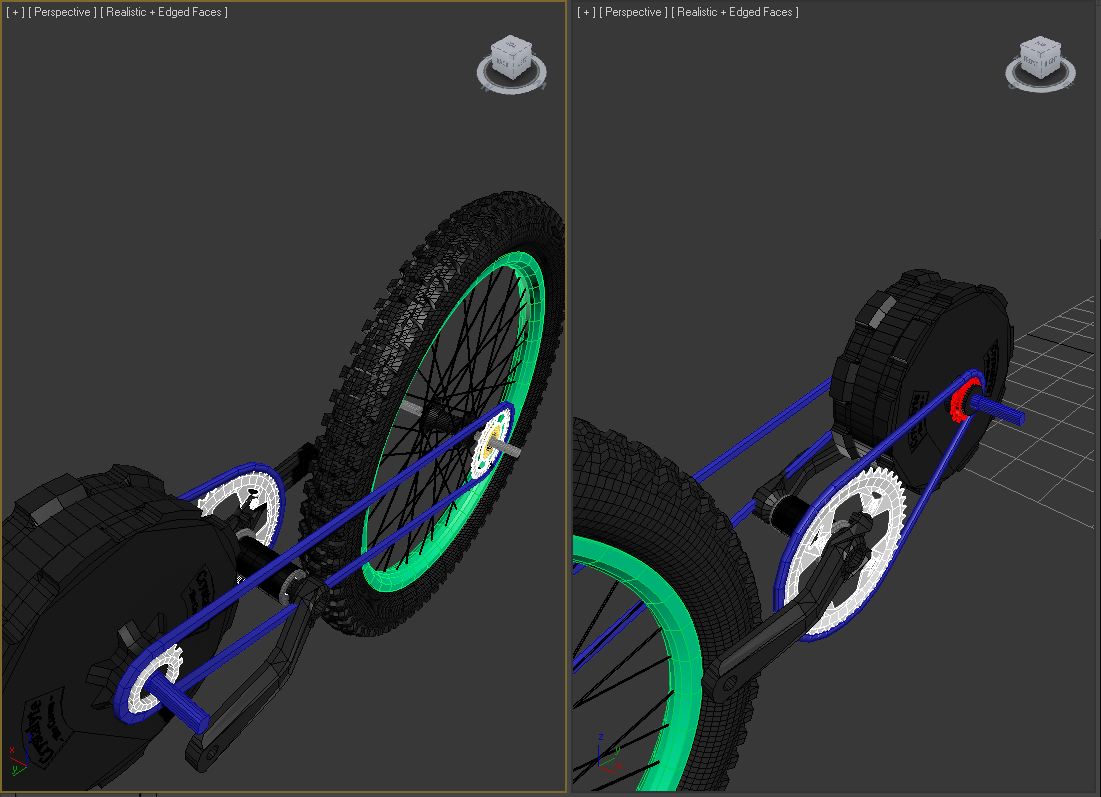Viewport: 1101px width, 797px height.
Task: Click the ViewCube in the right viewport
Action: (x=1039, y=57)
